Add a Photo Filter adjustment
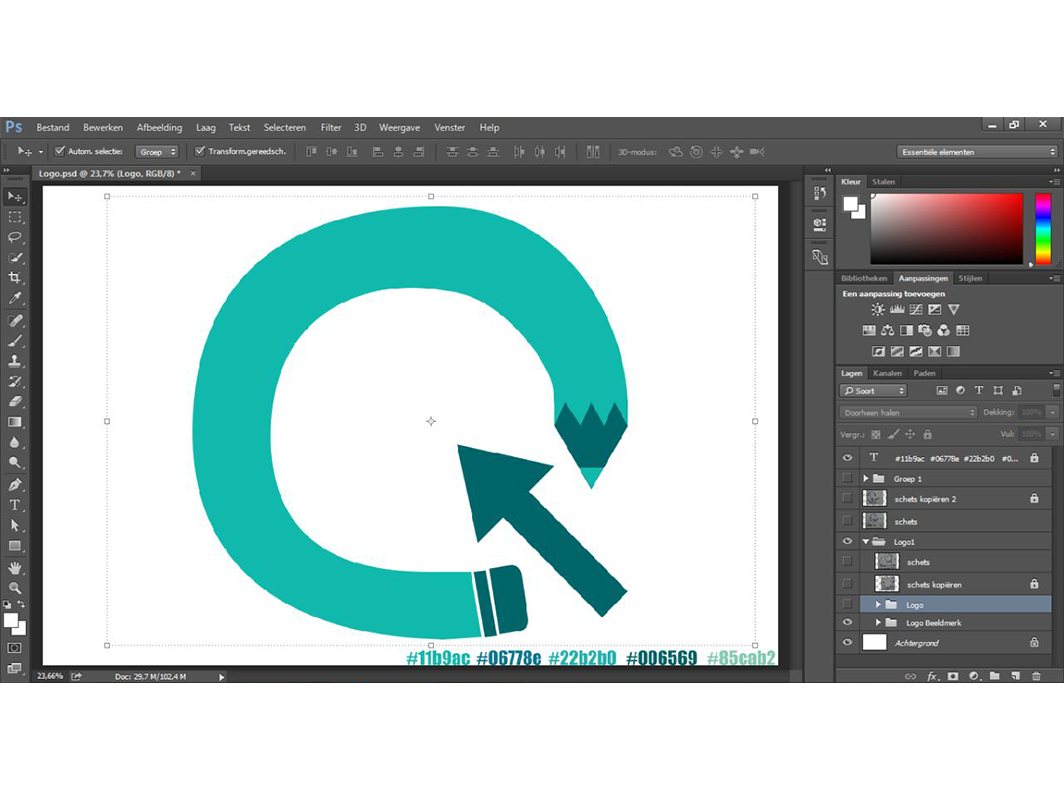1064x799 pixels. coord(925,331)
